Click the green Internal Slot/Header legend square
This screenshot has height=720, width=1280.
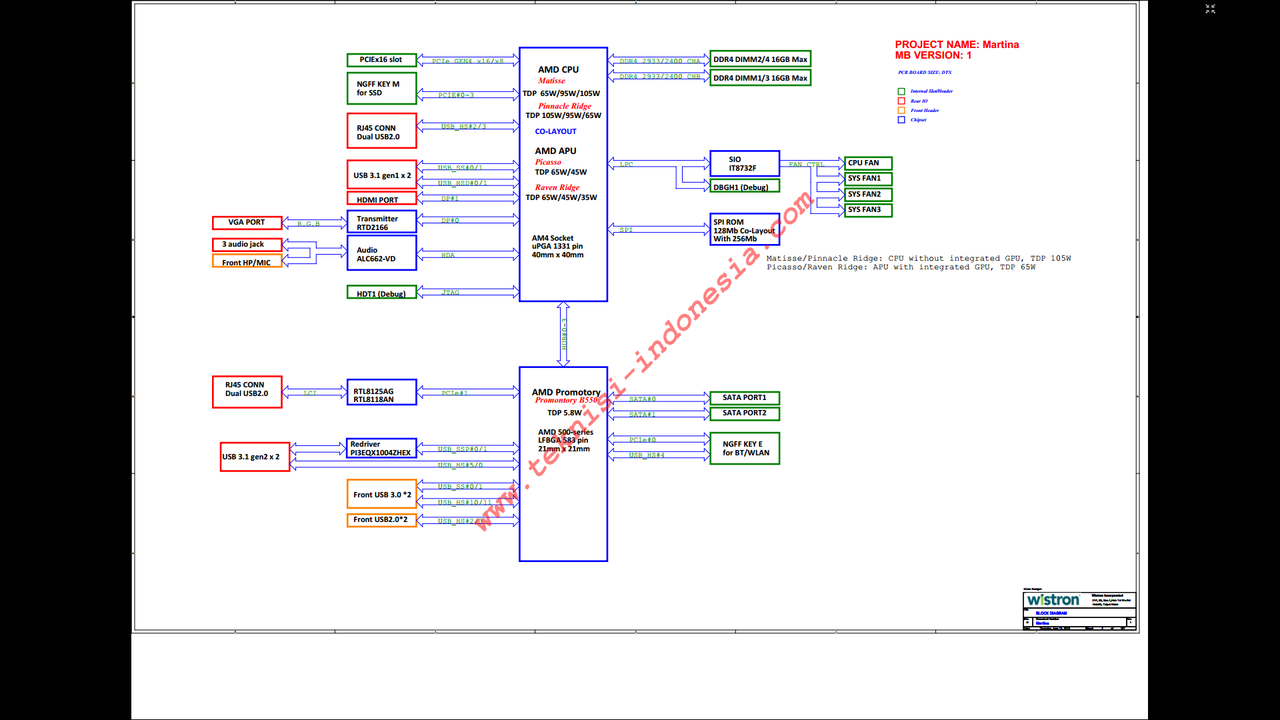coord(901,91)
